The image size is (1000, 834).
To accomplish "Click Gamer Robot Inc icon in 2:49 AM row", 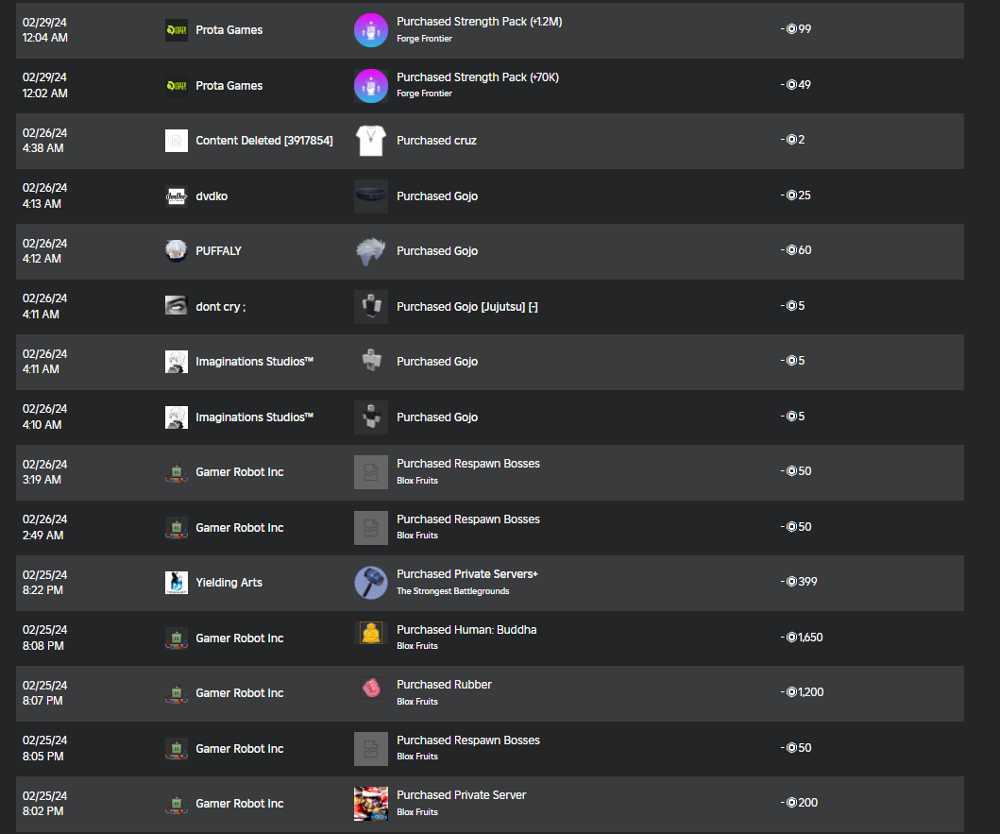I will pos(176,527).
